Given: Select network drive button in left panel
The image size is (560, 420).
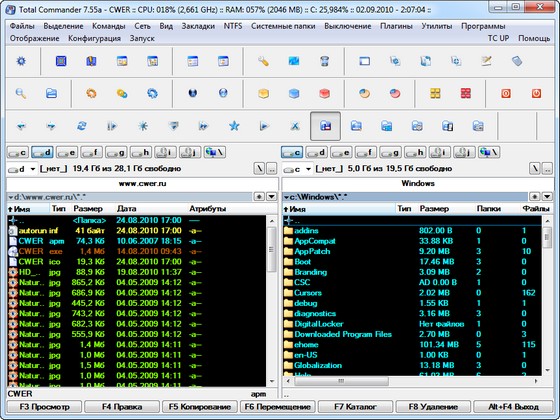Looking at the screenshot, I should pyautogui.click(x=215, y=152).
